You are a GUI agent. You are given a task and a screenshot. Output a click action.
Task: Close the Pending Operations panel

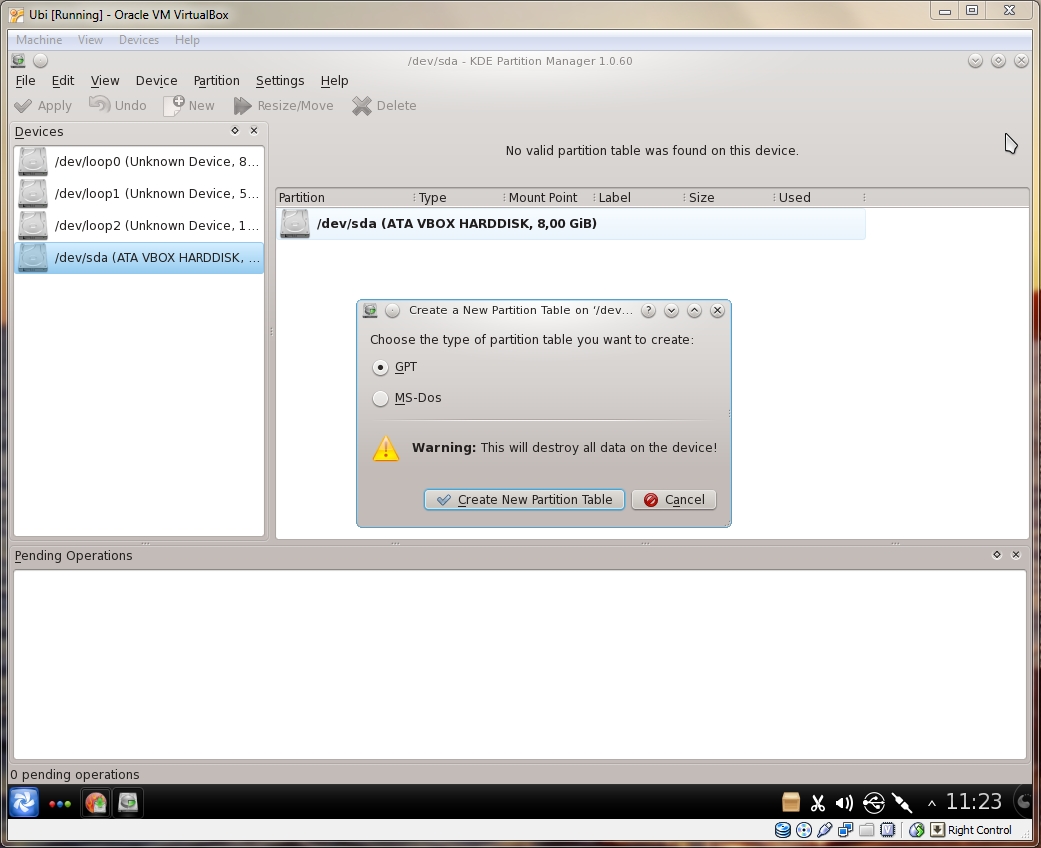pos(1016,554)
